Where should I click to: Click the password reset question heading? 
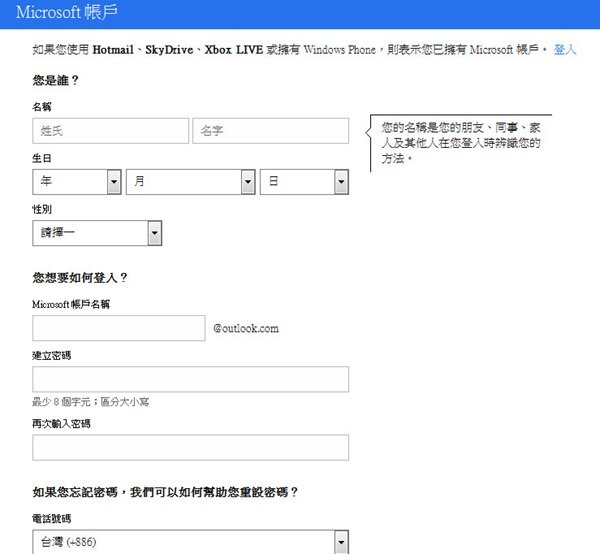click(x=165, y=492)
